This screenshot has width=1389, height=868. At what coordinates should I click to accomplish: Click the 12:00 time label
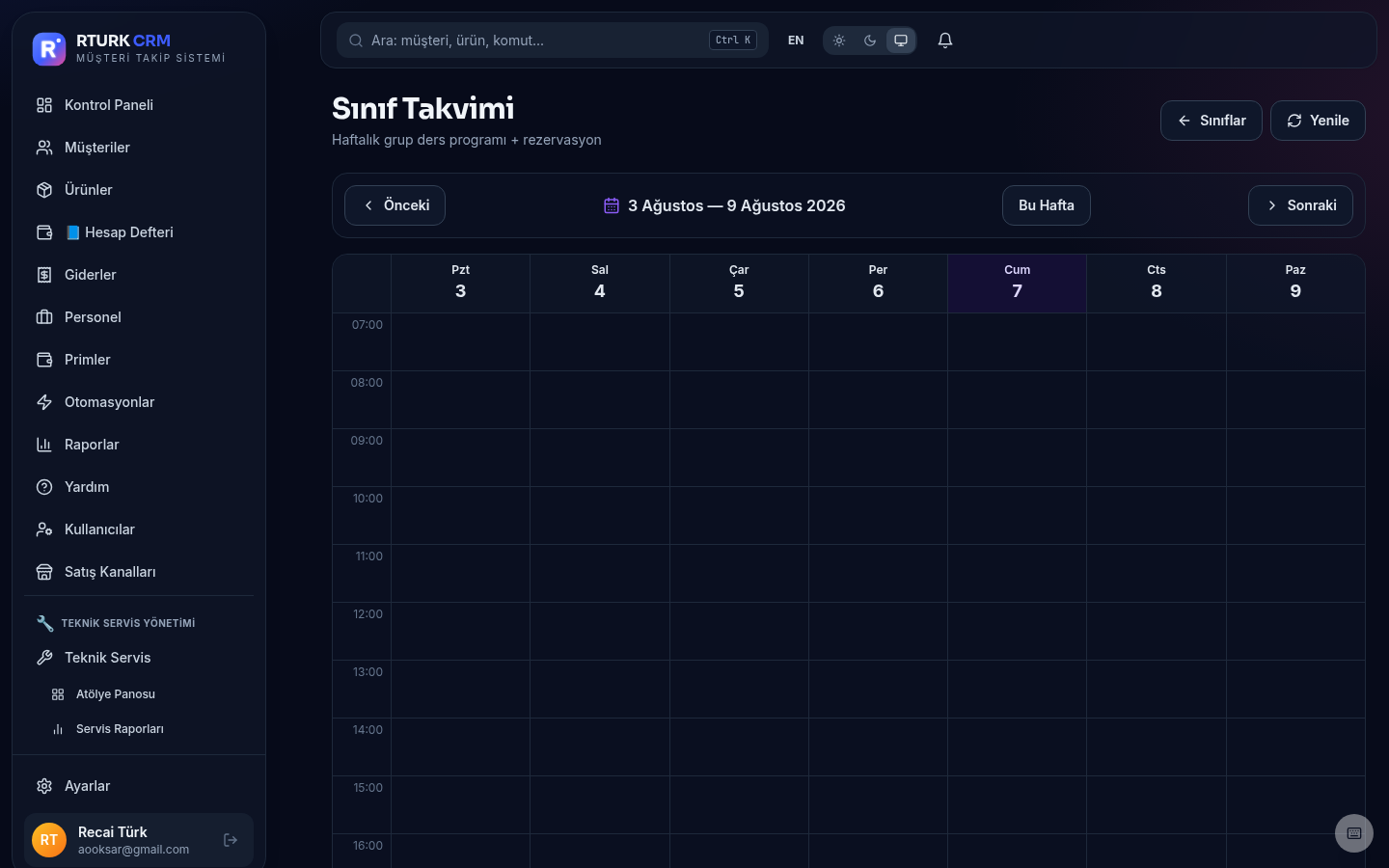[x=368, y=614]
